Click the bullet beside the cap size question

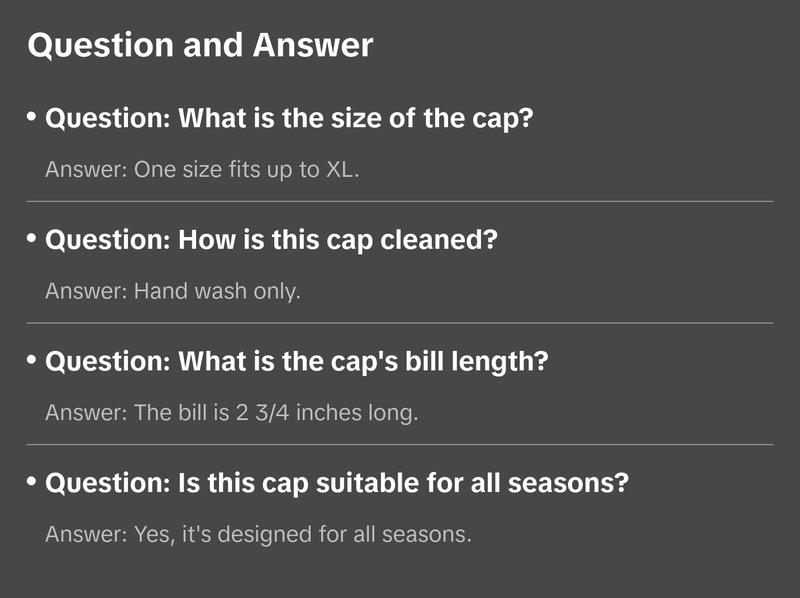click(x=32, y=117)
